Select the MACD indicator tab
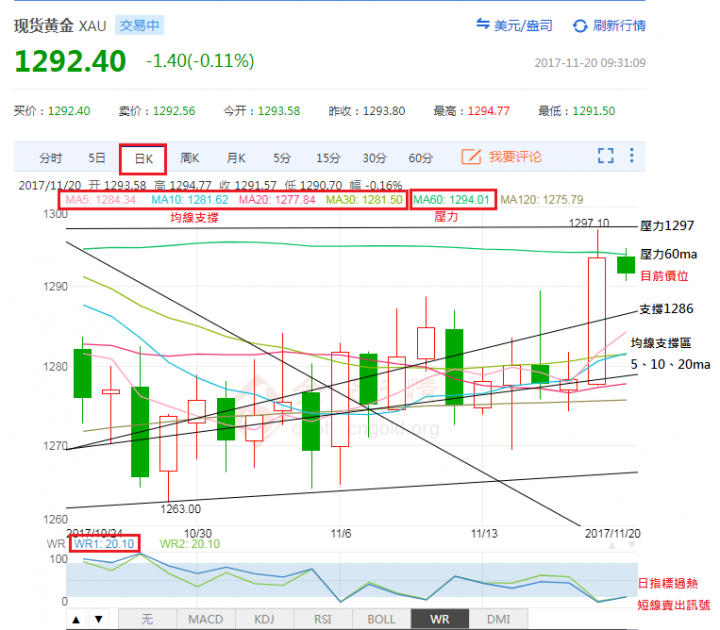This screenshot has width=720, height=630. [206, 619]
